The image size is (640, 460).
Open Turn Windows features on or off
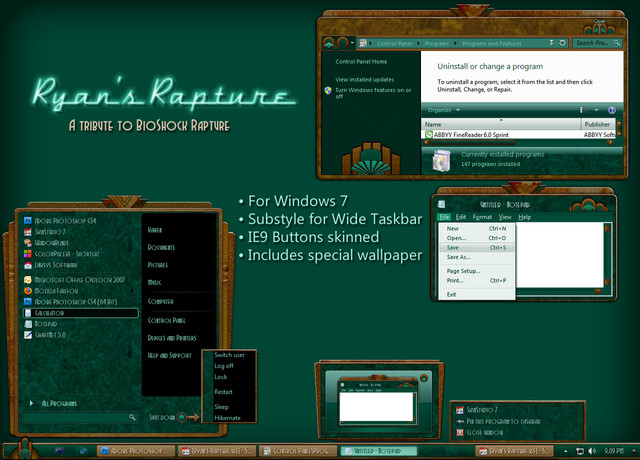click(x=373, y=93)
